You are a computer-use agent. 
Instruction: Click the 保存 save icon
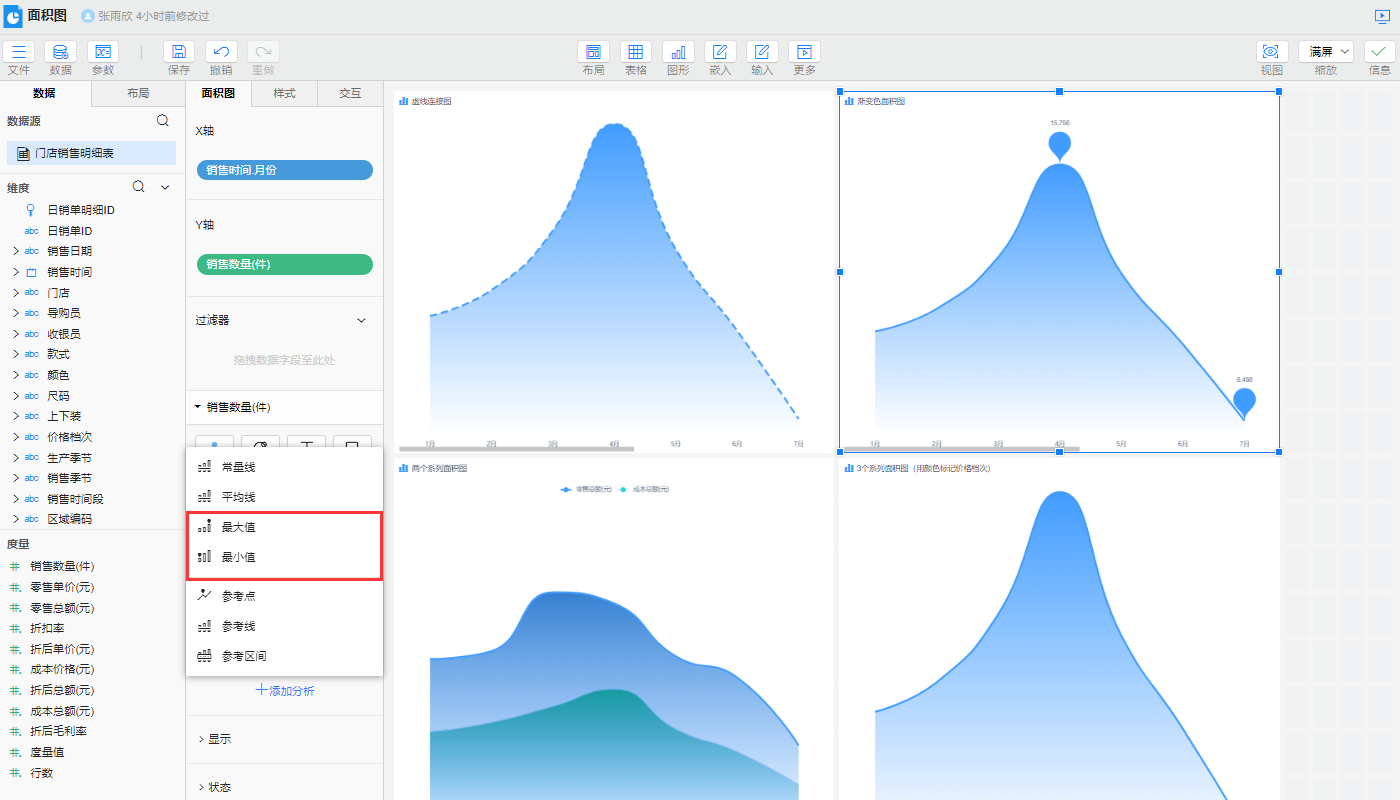pyautogui.click(x=179, y=52)
